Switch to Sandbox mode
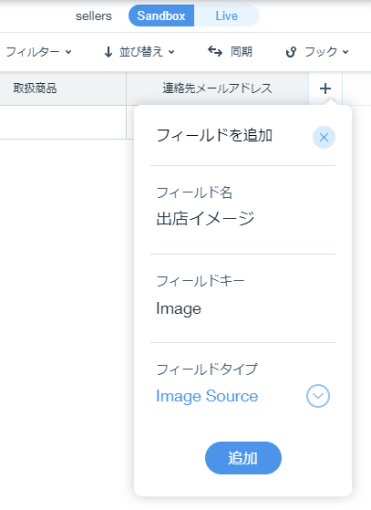This screenshot has height=510, width=371. (161, 16)
